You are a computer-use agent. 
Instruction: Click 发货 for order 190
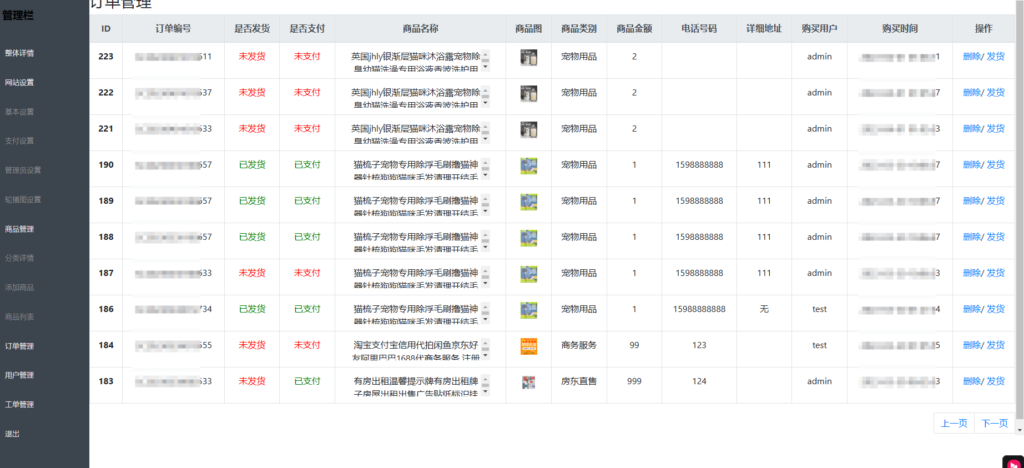coord(995,164)
